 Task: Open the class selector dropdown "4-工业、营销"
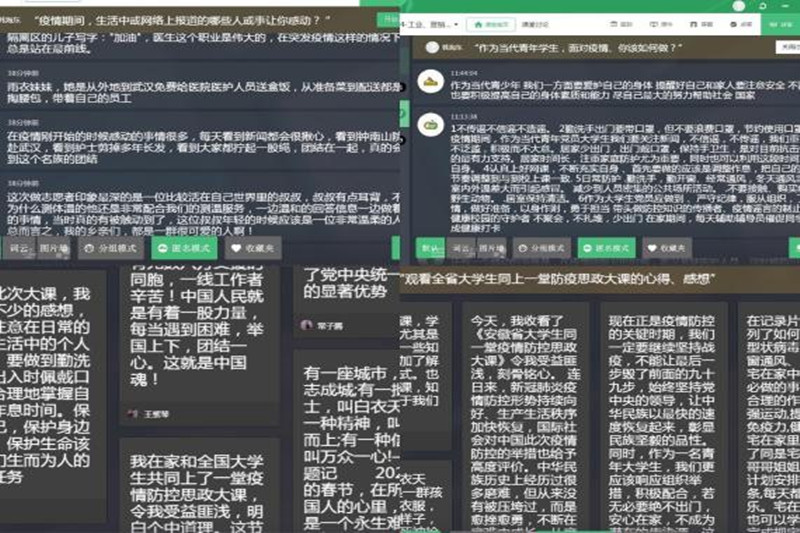point(430,24)
